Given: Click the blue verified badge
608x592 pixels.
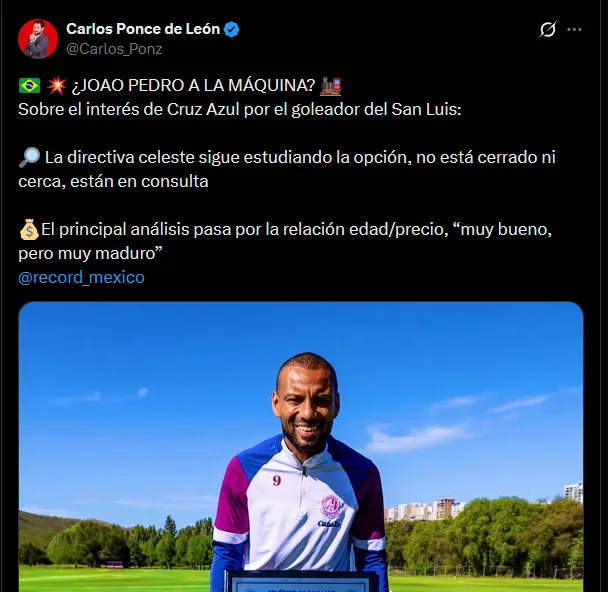Looking at the screenshot, I should [232, 29].
